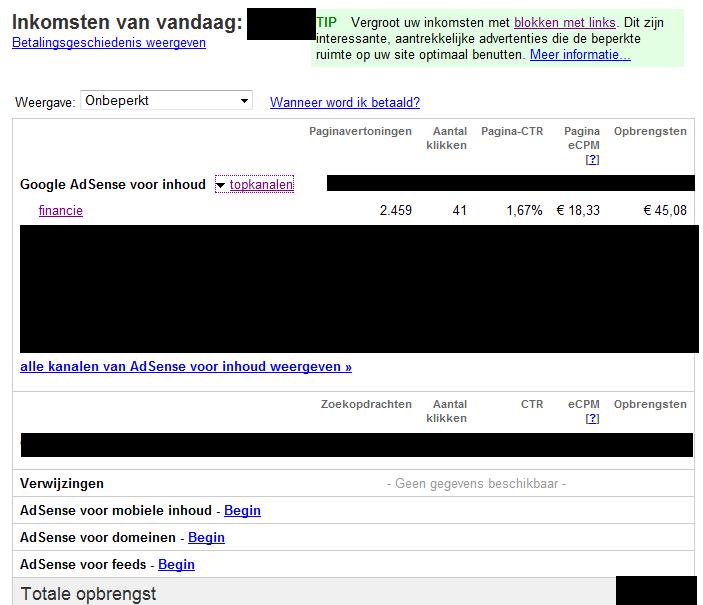Expand the Weergave 'Onbeperkt' dropdown

coord(166,100)
